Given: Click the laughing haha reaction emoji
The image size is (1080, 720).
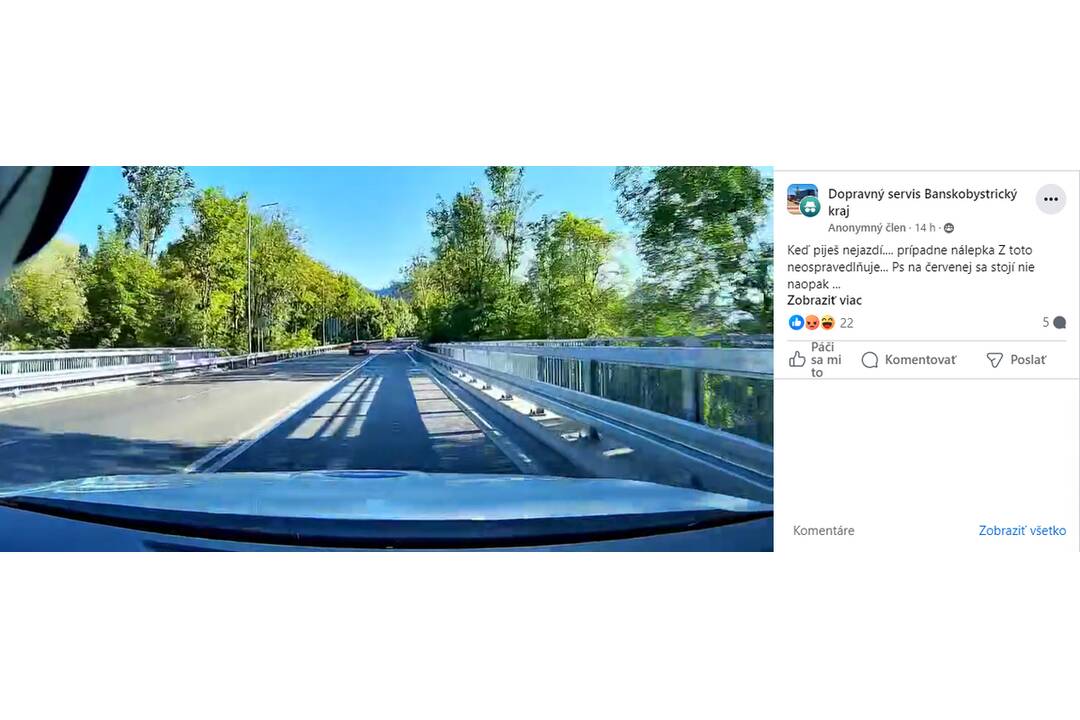Looking at the screenshot, I should pyautogui.click(x=827, y=322).
